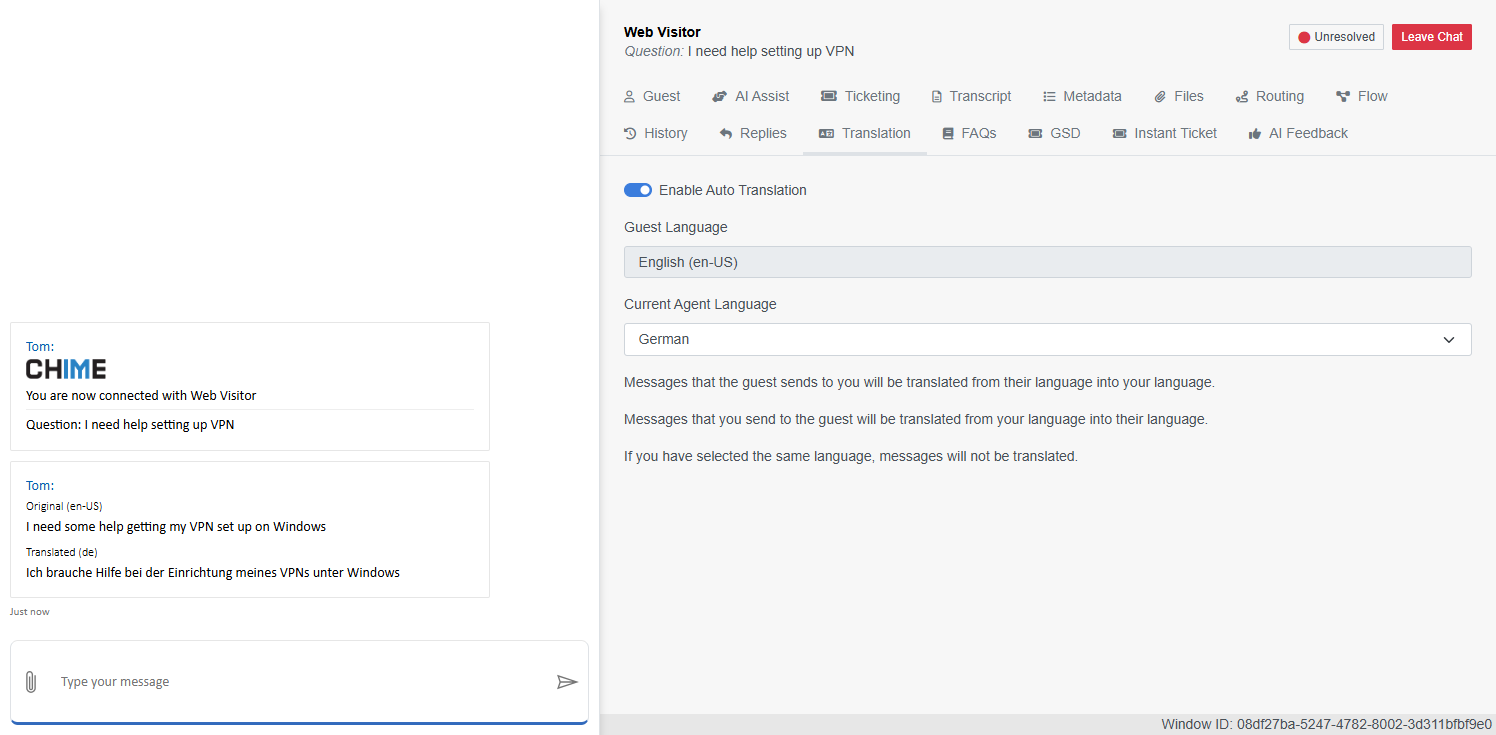Click the Instant Ticket icon
This screenshot has height=735, width=1496.
(1119, 134)
